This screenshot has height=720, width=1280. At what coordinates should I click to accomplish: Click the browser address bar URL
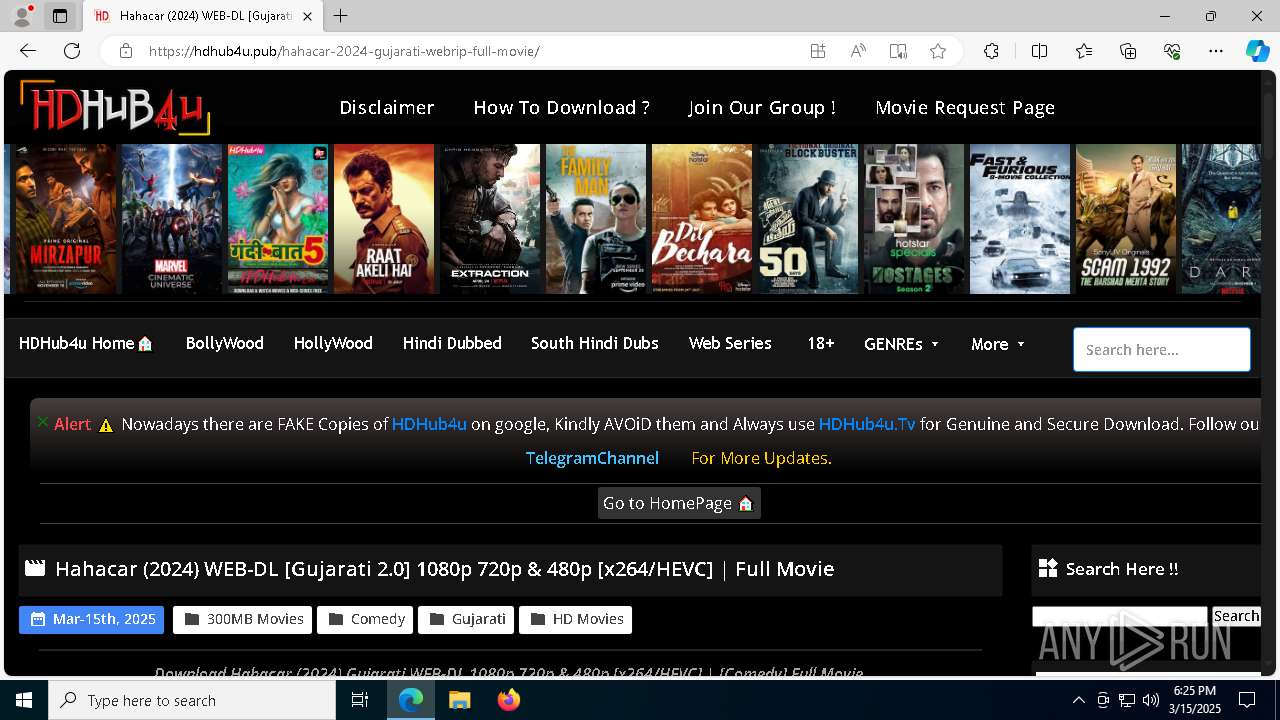click(x=344, y=51)
